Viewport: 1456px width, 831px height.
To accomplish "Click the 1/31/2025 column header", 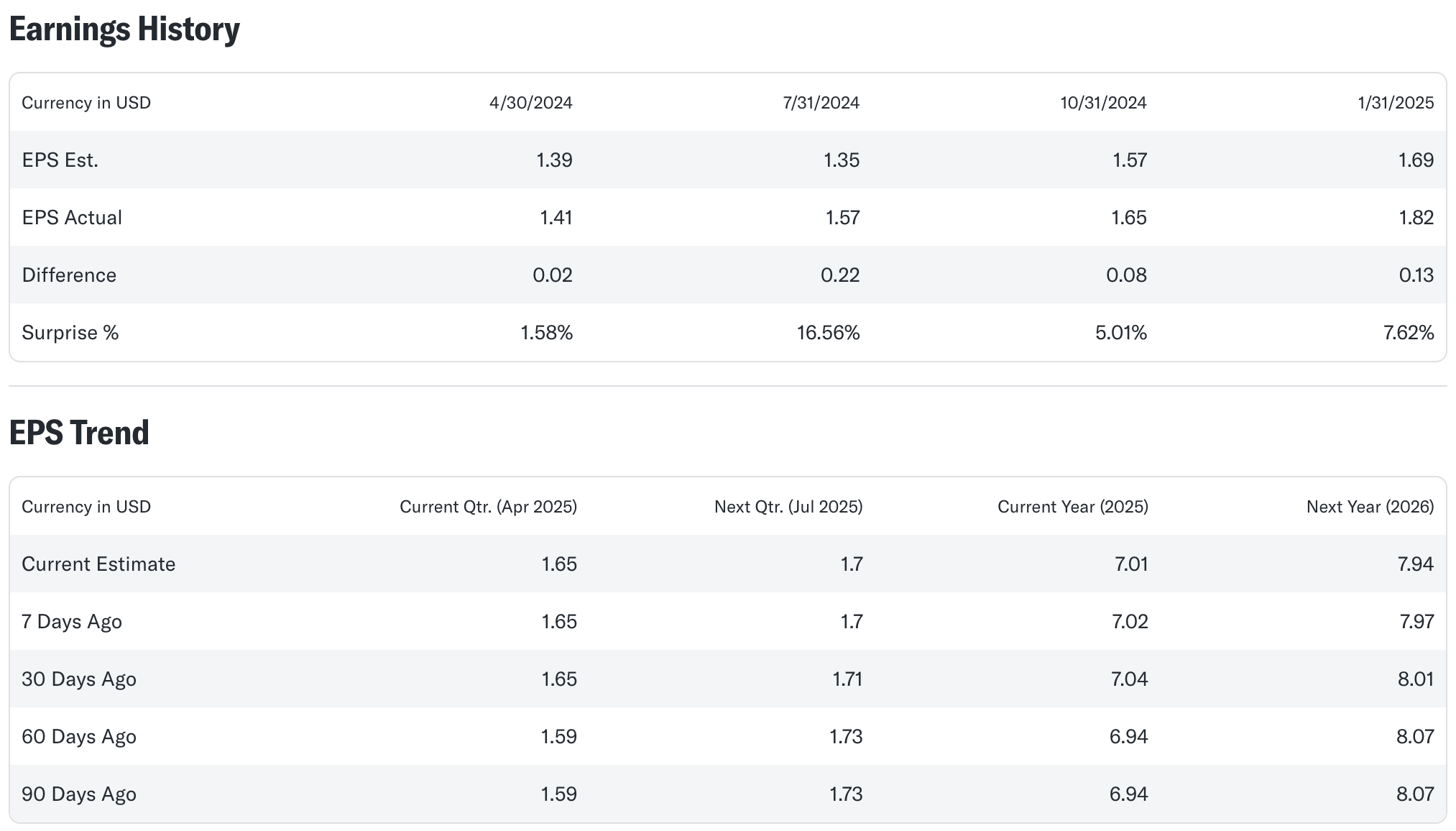I will [1395, 103].
